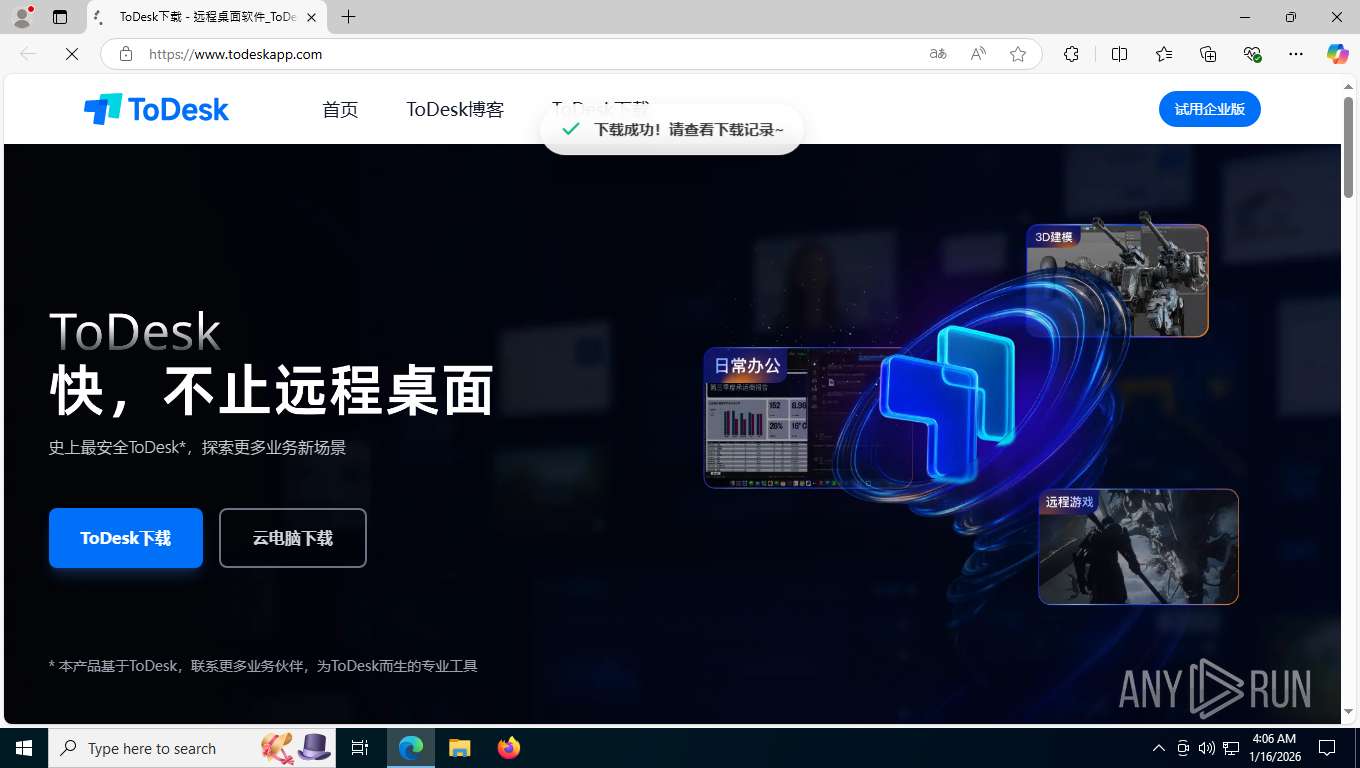Select the 远程游戏 thumbnail card
This screenshot has height=768, width=1360.
[1138, 547]
